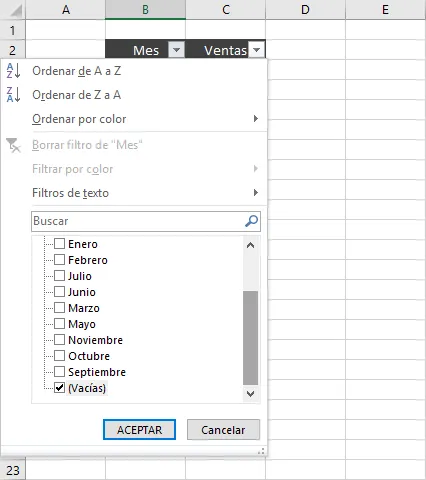Tick the Noviembre checkbox
Screen dimensions: 426x480
59,340
